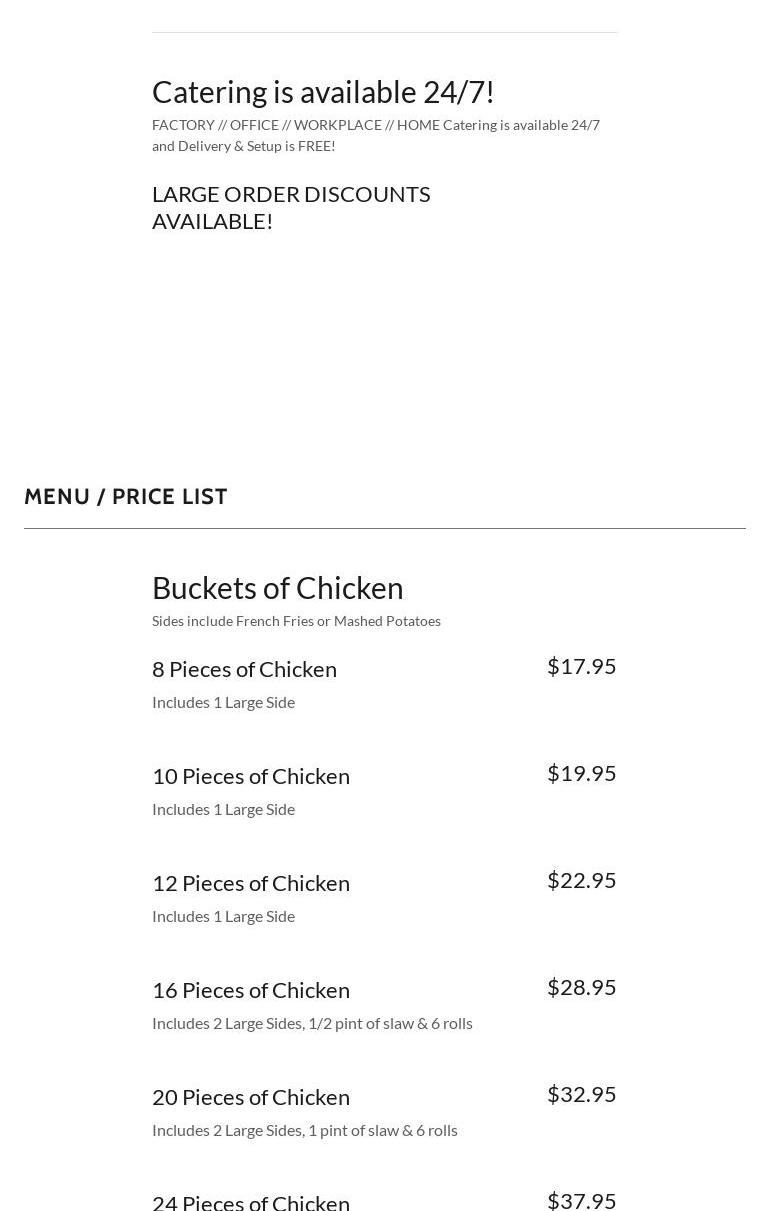Click the "Buckets of Chicken" heading

(x=277, y=588)
